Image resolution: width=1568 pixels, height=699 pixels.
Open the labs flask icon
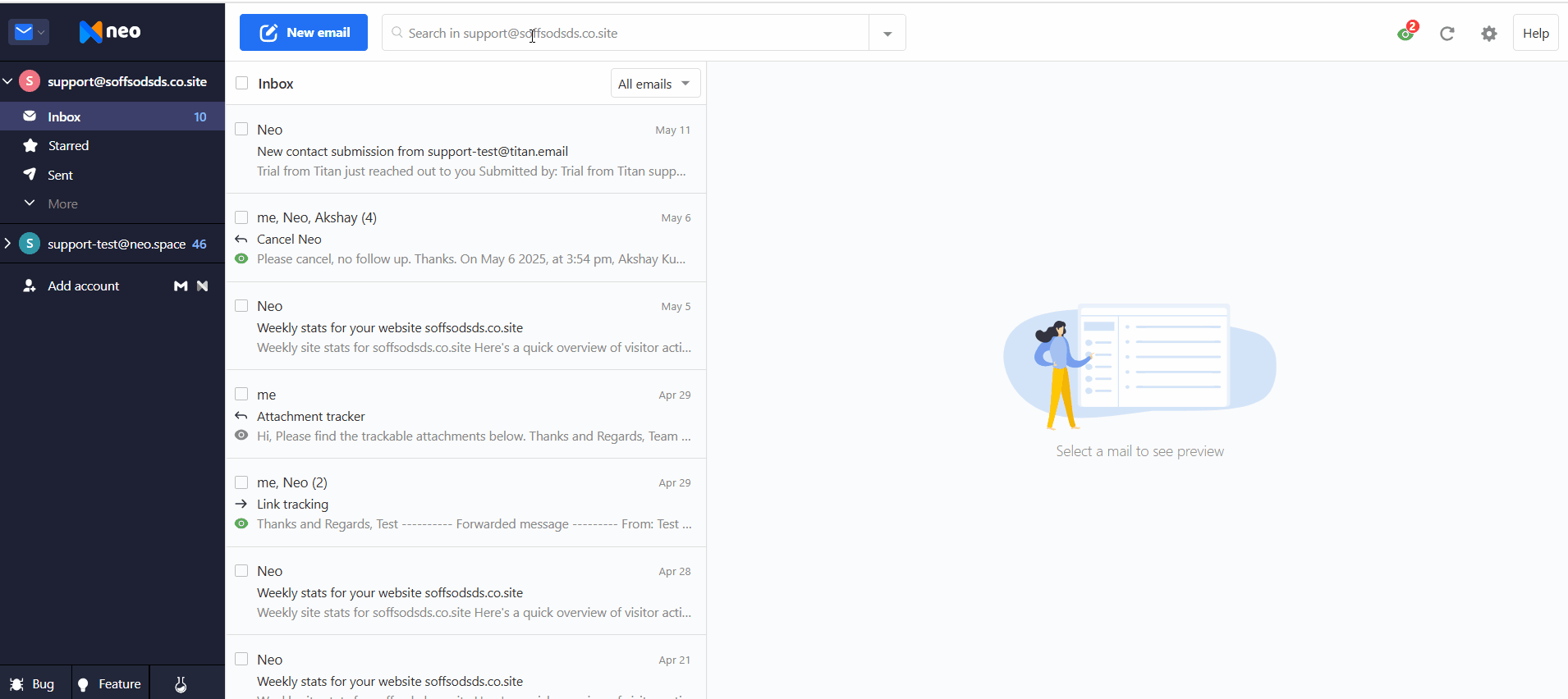click(x=181, y=684)
